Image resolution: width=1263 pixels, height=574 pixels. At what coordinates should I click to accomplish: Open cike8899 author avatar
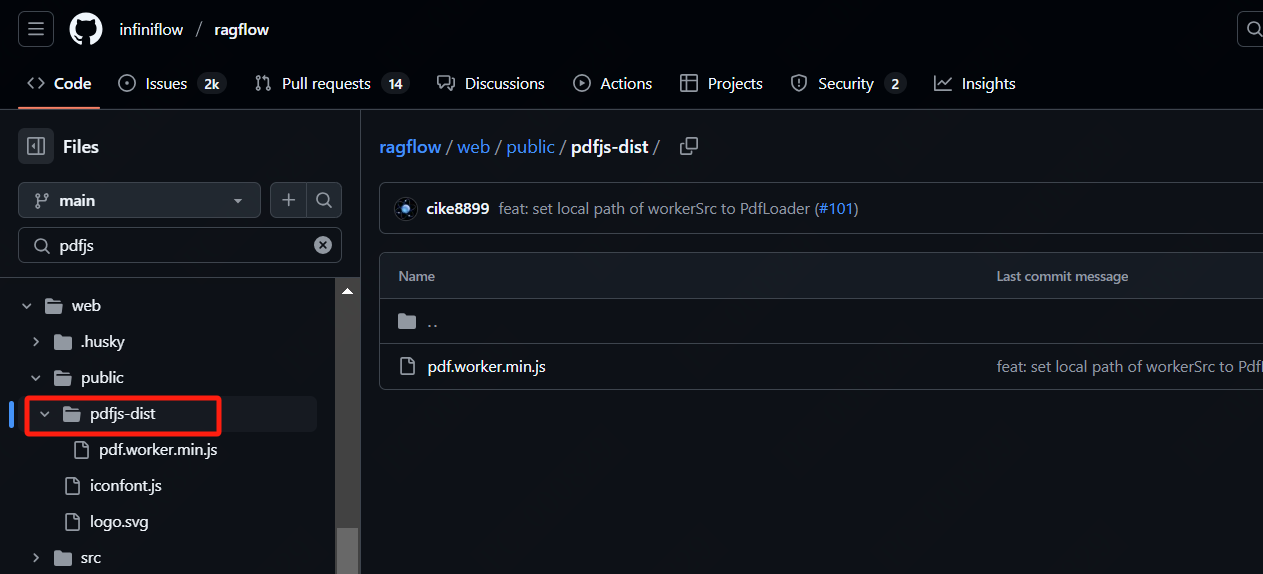pos(406,209)
